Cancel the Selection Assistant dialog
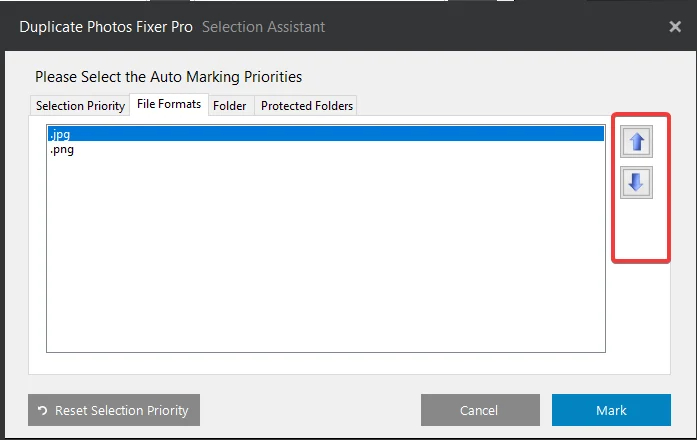This screenshot has height=440, width=697. (x=480, y=410)
